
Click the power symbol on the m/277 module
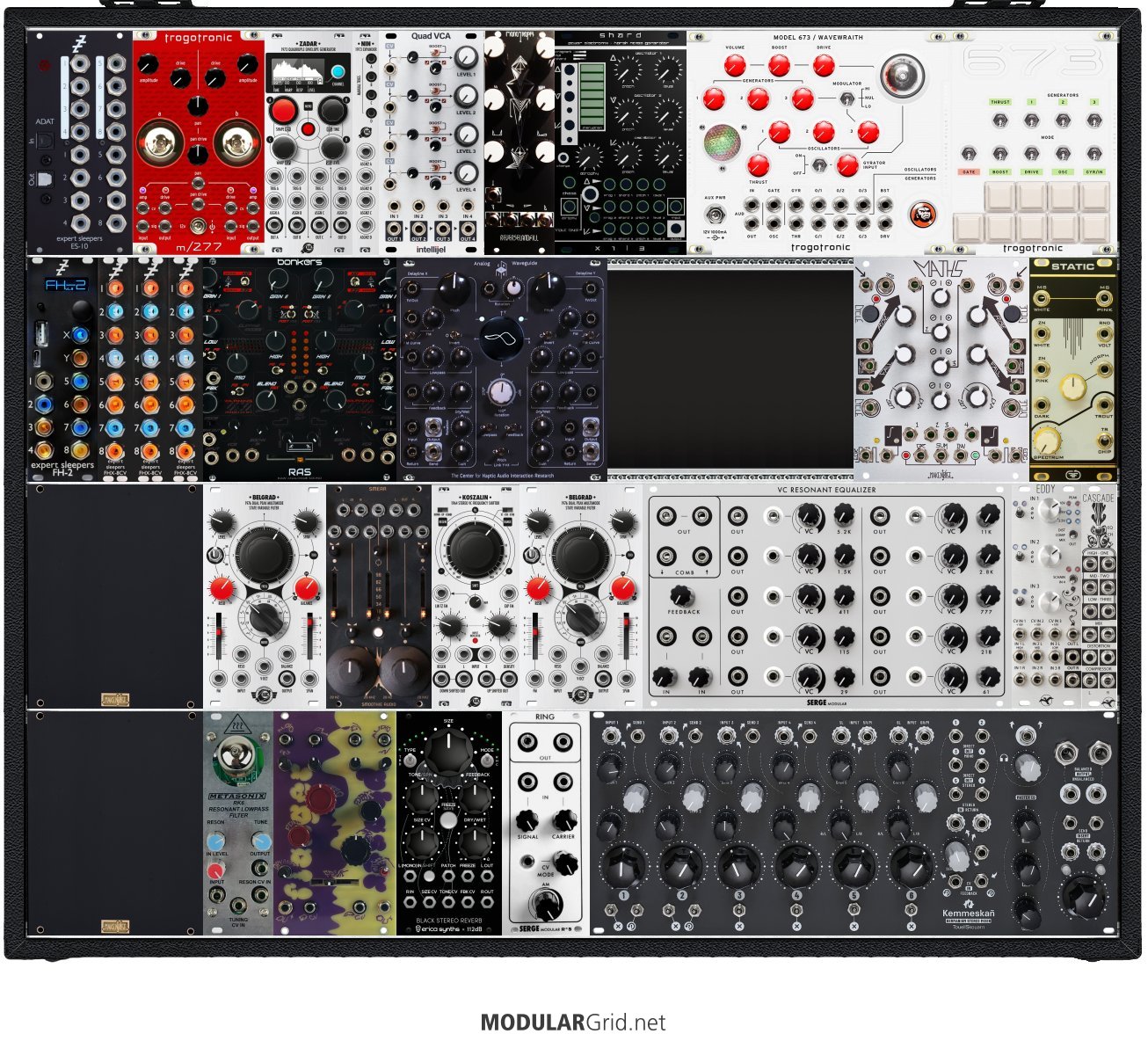(213, 228)
